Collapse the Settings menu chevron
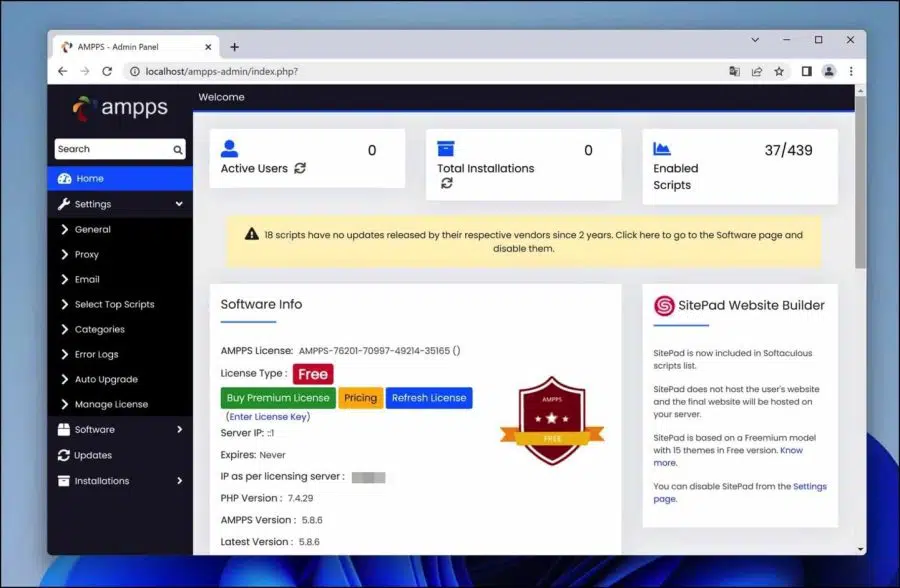The height and width of the screenshot is (588, 900). coord(179,204)
